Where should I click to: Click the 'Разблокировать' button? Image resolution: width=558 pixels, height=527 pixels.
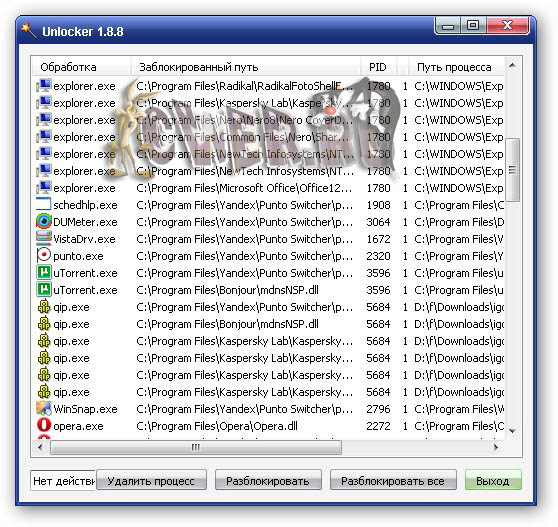coord(268,481)
